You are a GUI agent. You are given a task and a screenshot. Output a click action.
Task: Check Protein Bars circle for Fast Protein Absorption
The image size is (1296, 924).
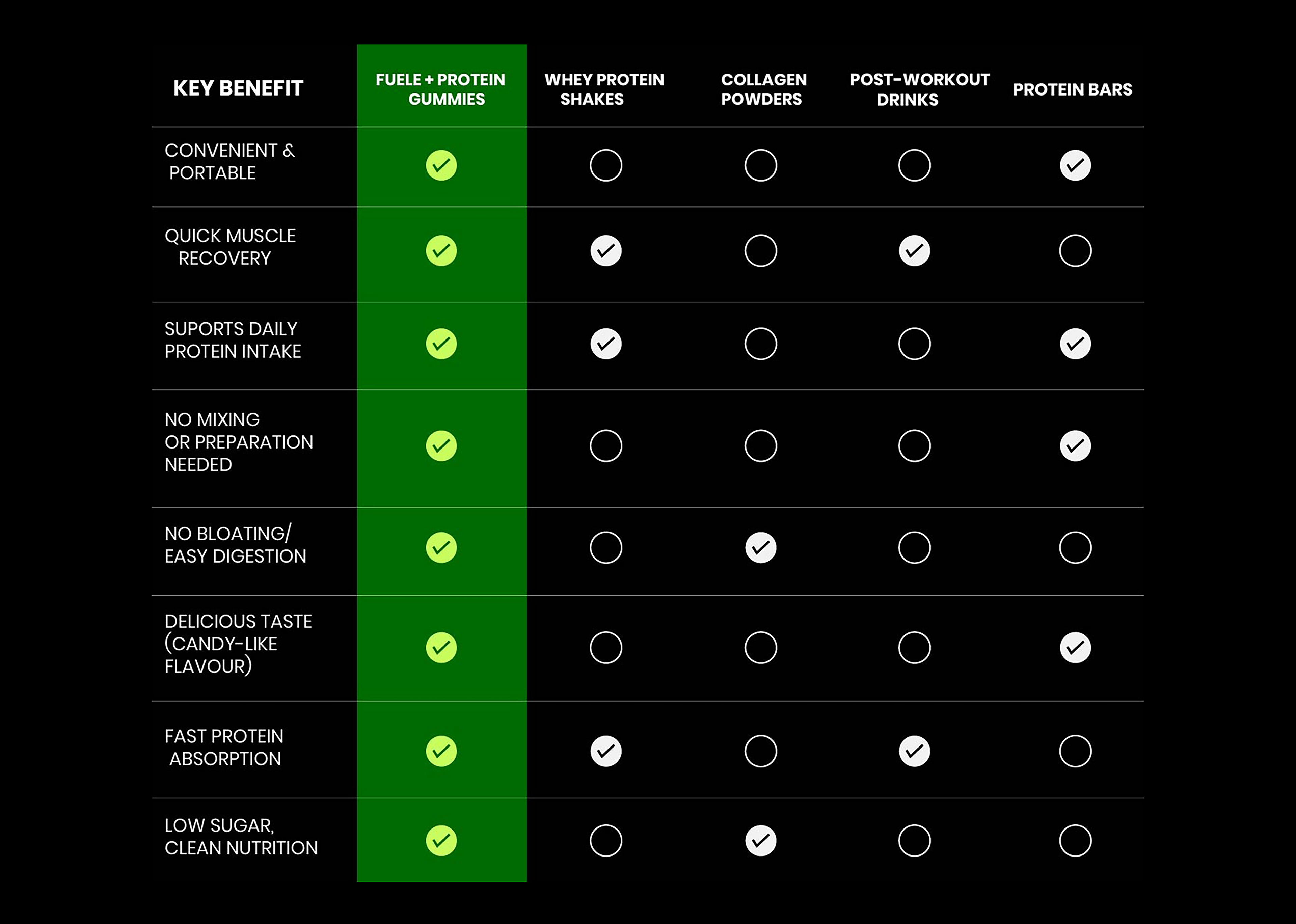[x=1075, y=751]
